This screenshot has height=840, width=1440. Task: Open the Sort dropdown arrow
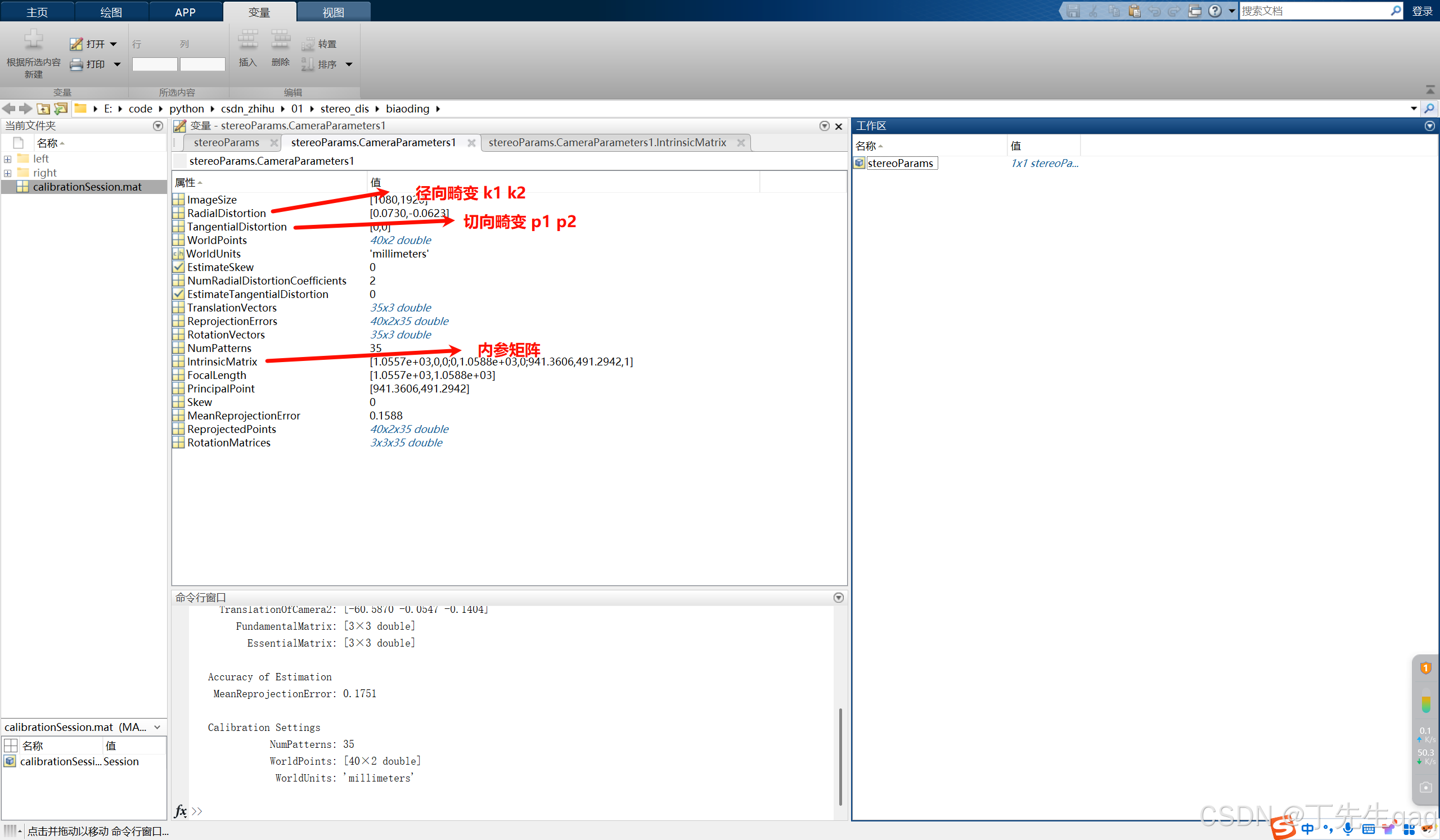pyautogui.click(x=349, y=65)
